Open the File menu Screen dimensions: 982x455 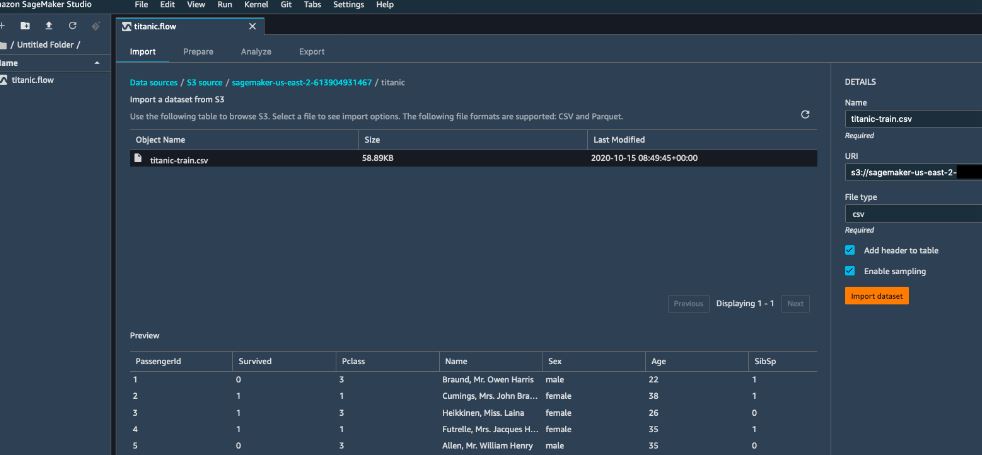pos(142,4)
